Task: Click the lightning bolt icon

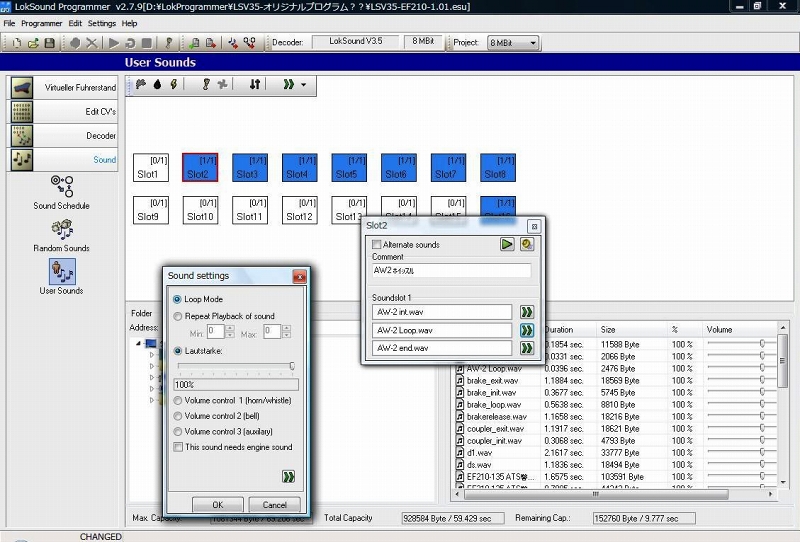Action: coord(173,84)
